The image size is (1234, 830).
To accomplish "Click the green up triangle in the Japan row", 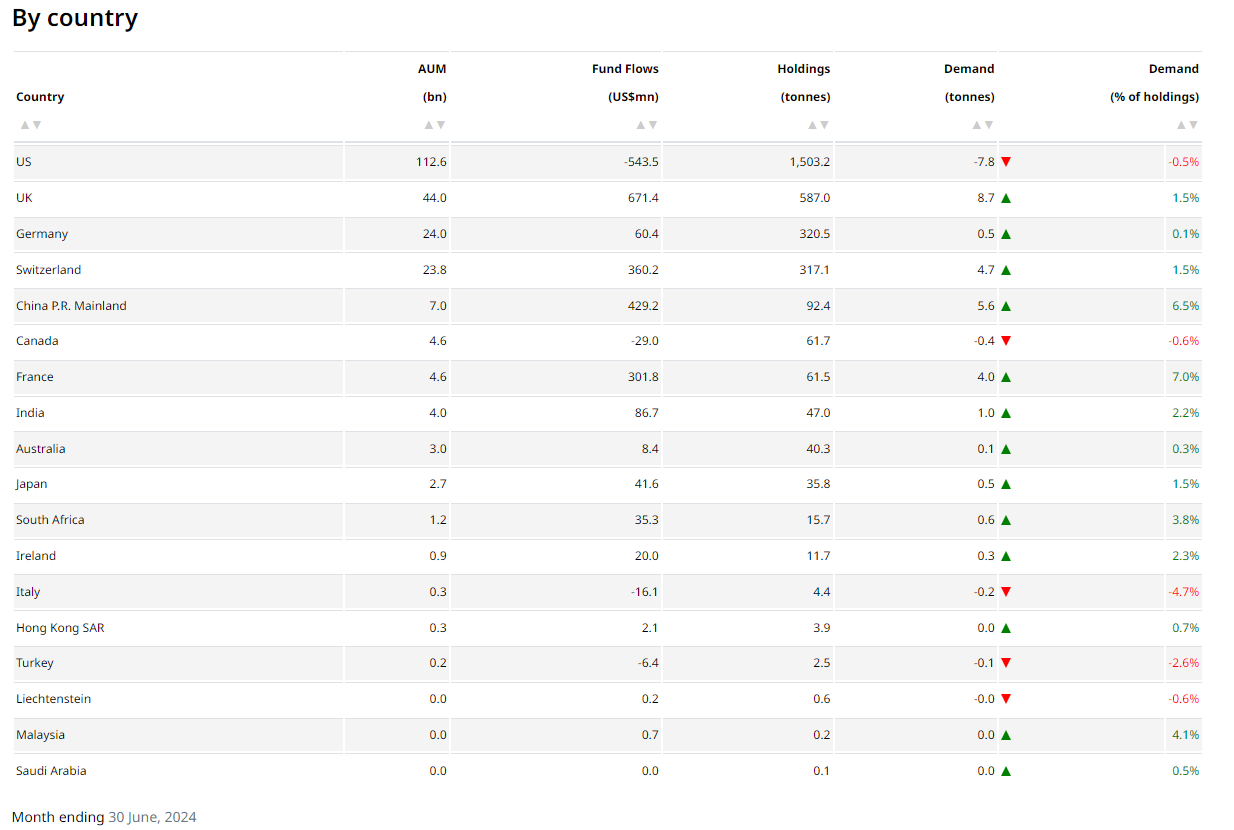I will [x=1006, y=484].
